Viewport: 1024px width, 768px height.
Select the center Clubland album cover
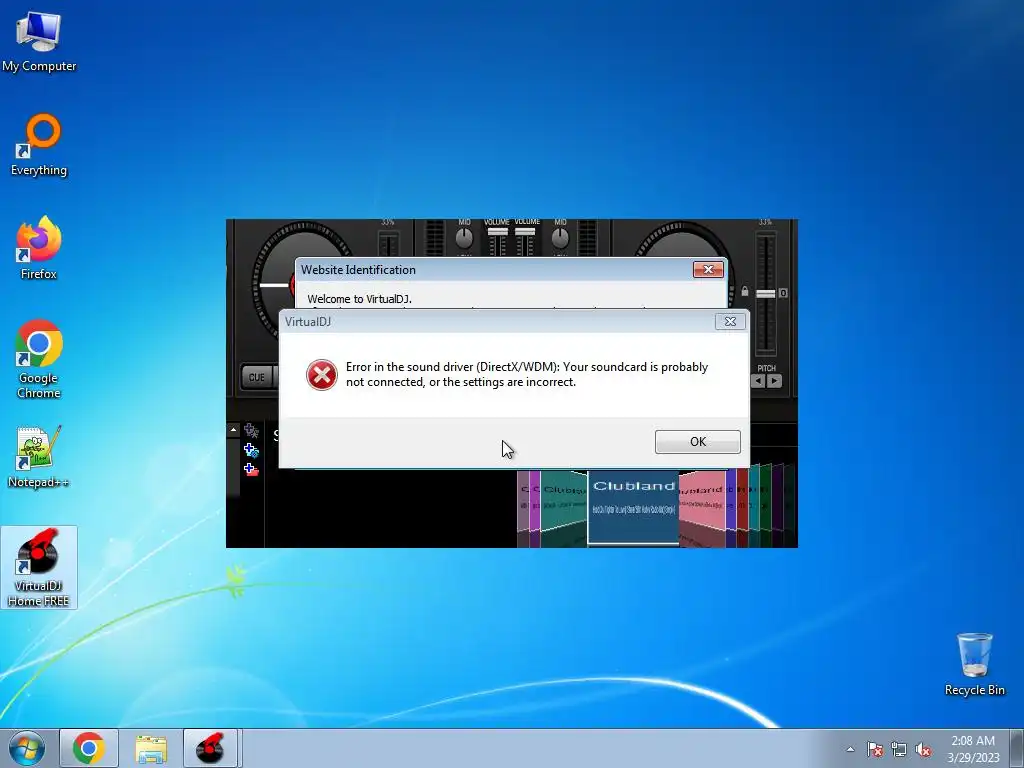(x=633, y=507)
